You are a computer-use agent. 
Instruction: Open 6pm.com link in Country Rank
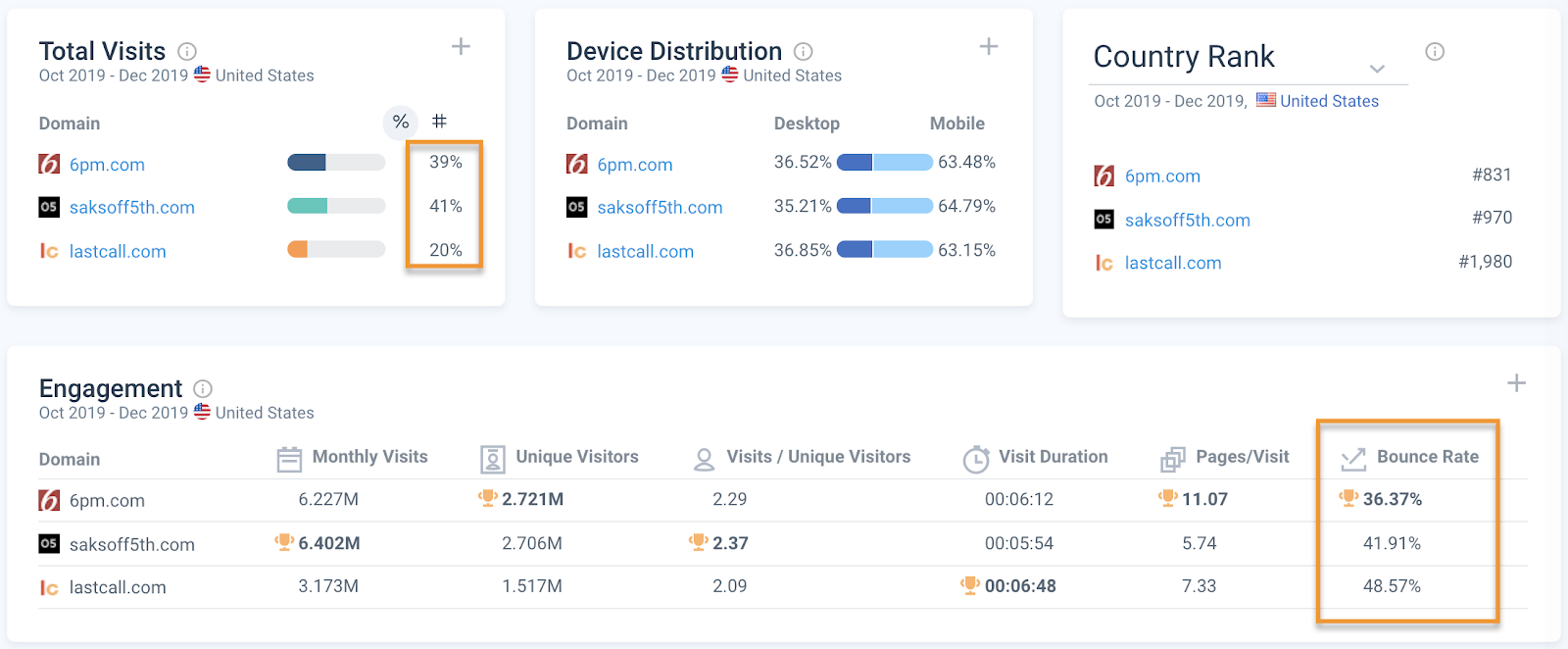[x=1162, y=176]
